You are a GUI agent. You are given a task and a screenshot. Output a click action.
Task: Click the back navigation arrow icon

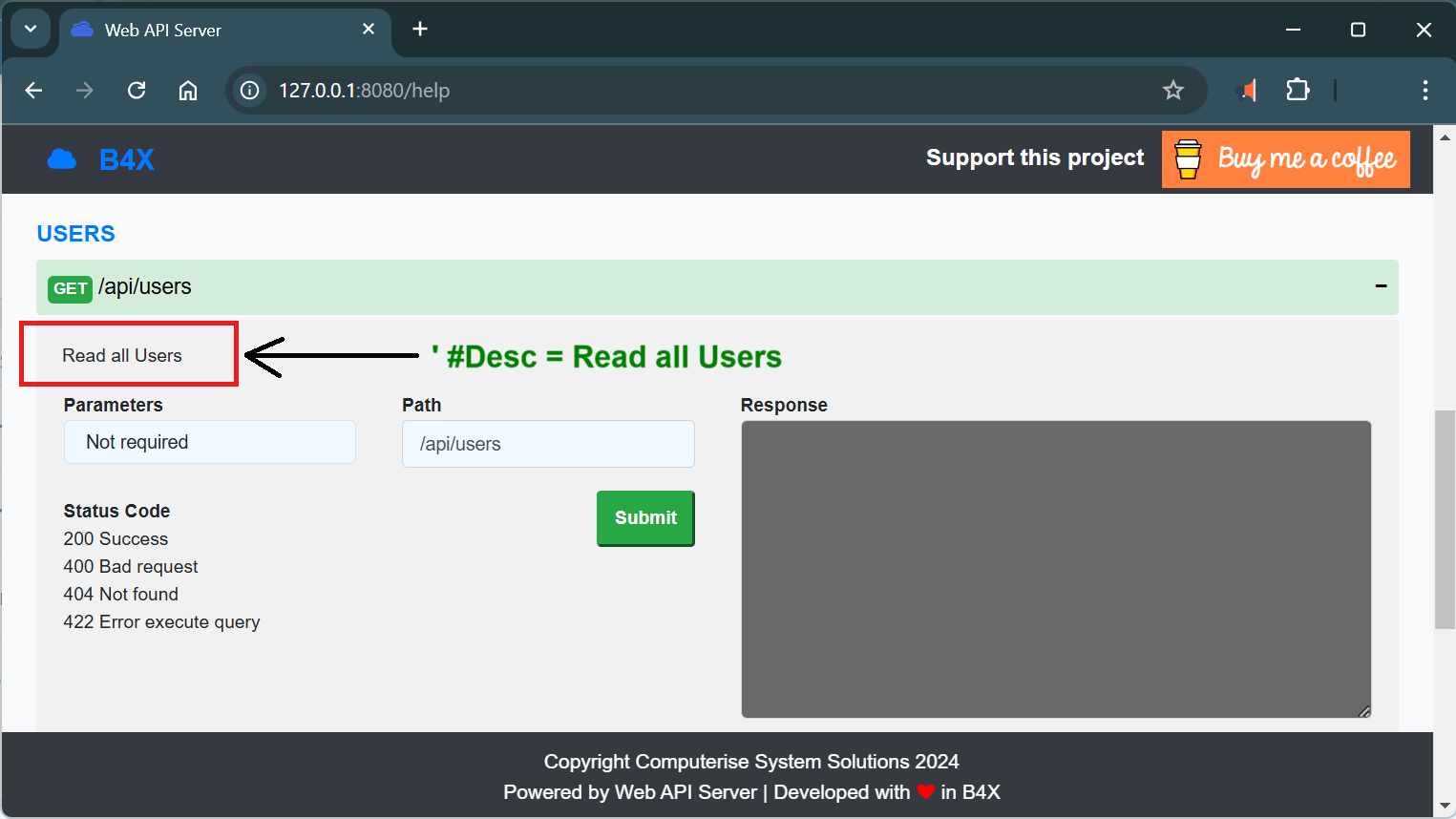click(x=33, y=90)
